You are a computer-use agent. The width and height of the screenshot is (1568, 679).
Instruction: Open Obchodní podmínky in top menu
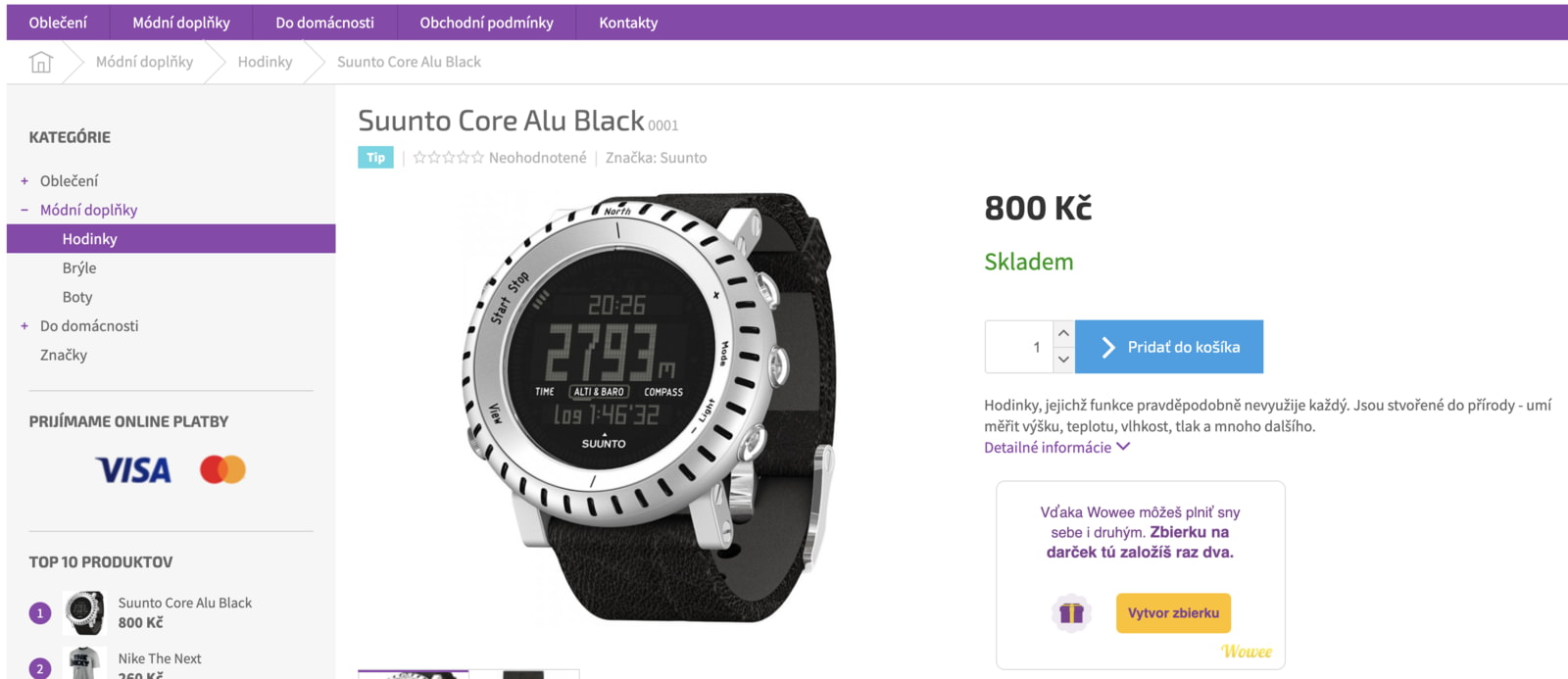[486, 23]
